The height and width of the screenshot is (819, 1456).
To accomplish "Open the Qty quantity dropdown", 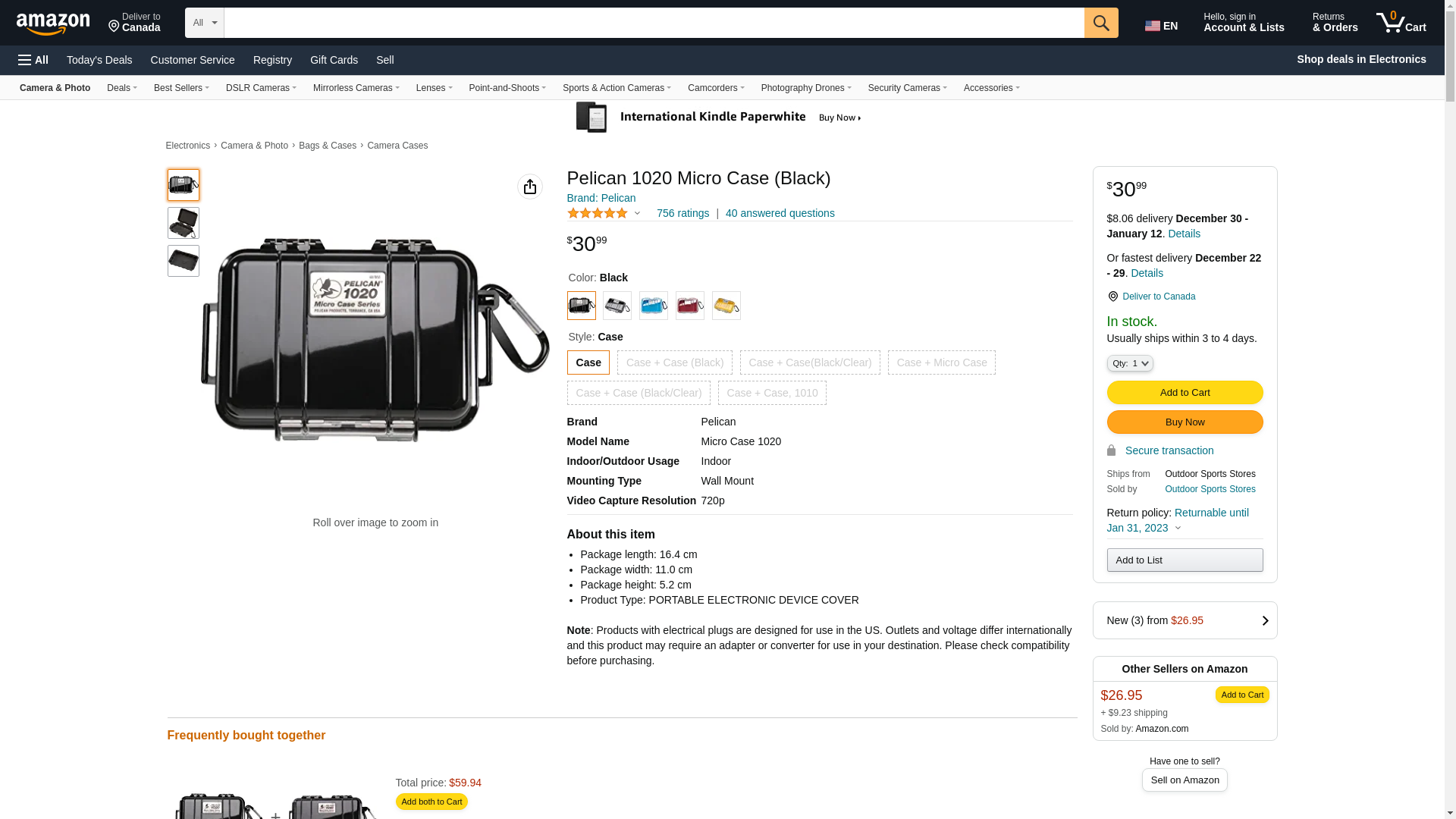I will tap(1129, 364).
